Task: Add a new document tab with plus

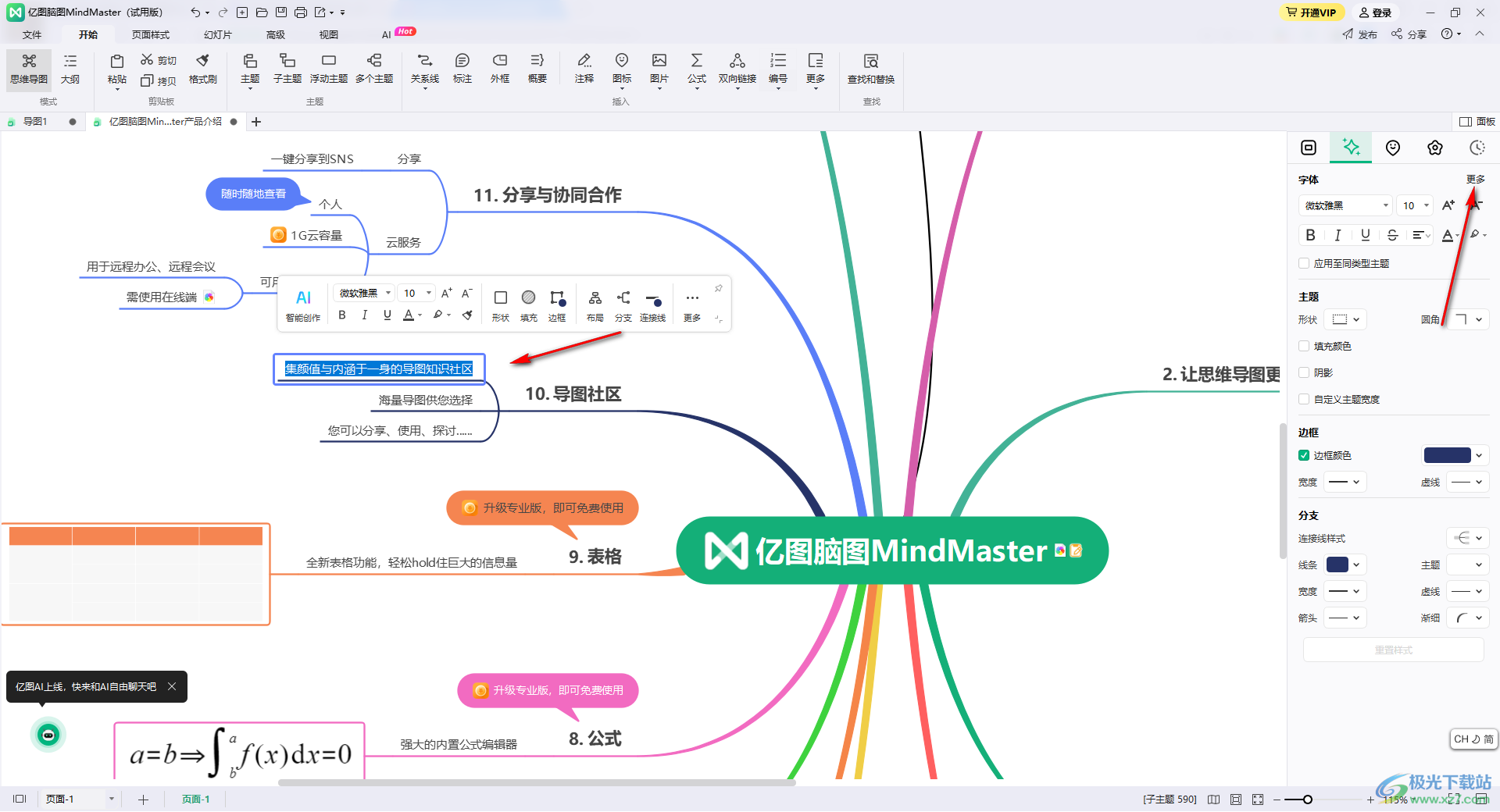Action: tap(255, 122)
